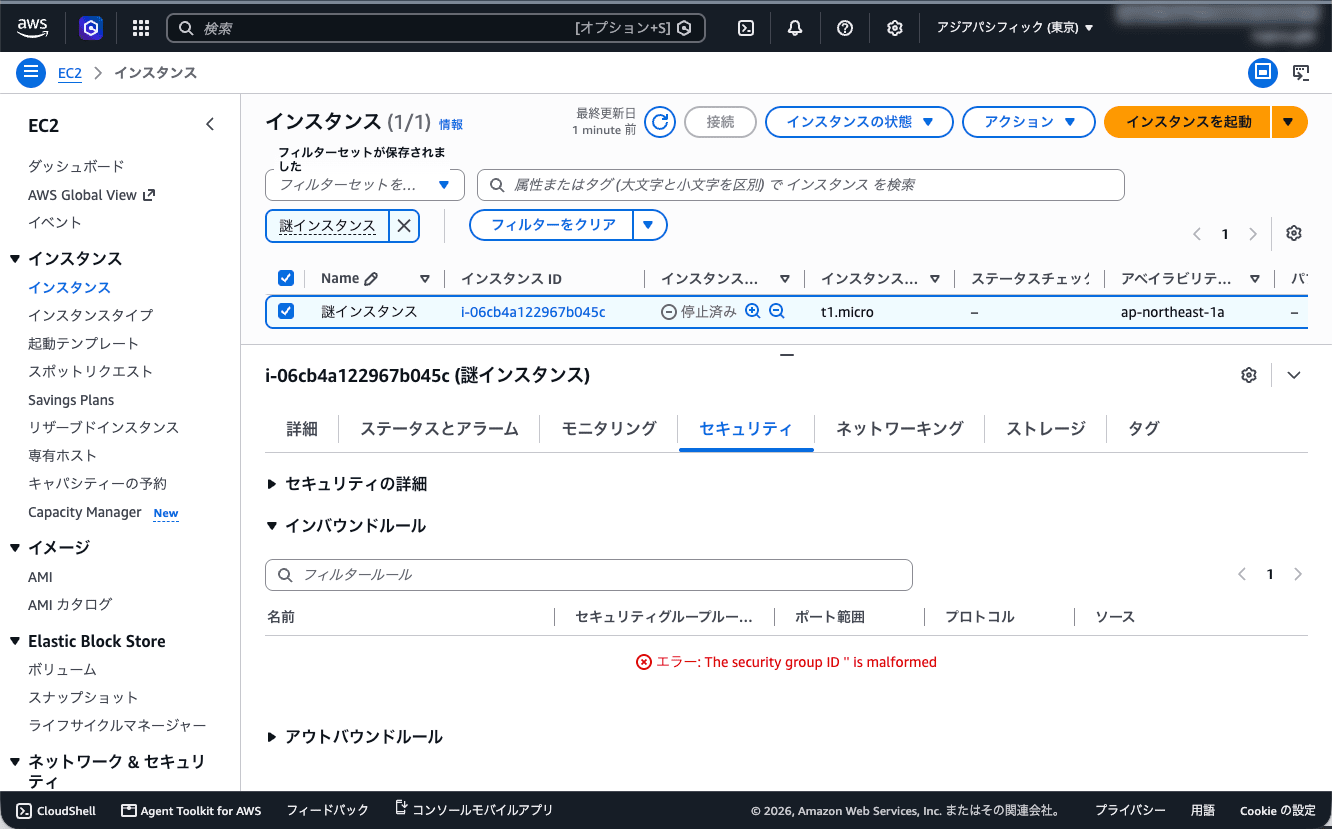The width and height of the screenshot is (1332, 829).
Task: Open the filter set dropdown
Action: coord(365,185)
